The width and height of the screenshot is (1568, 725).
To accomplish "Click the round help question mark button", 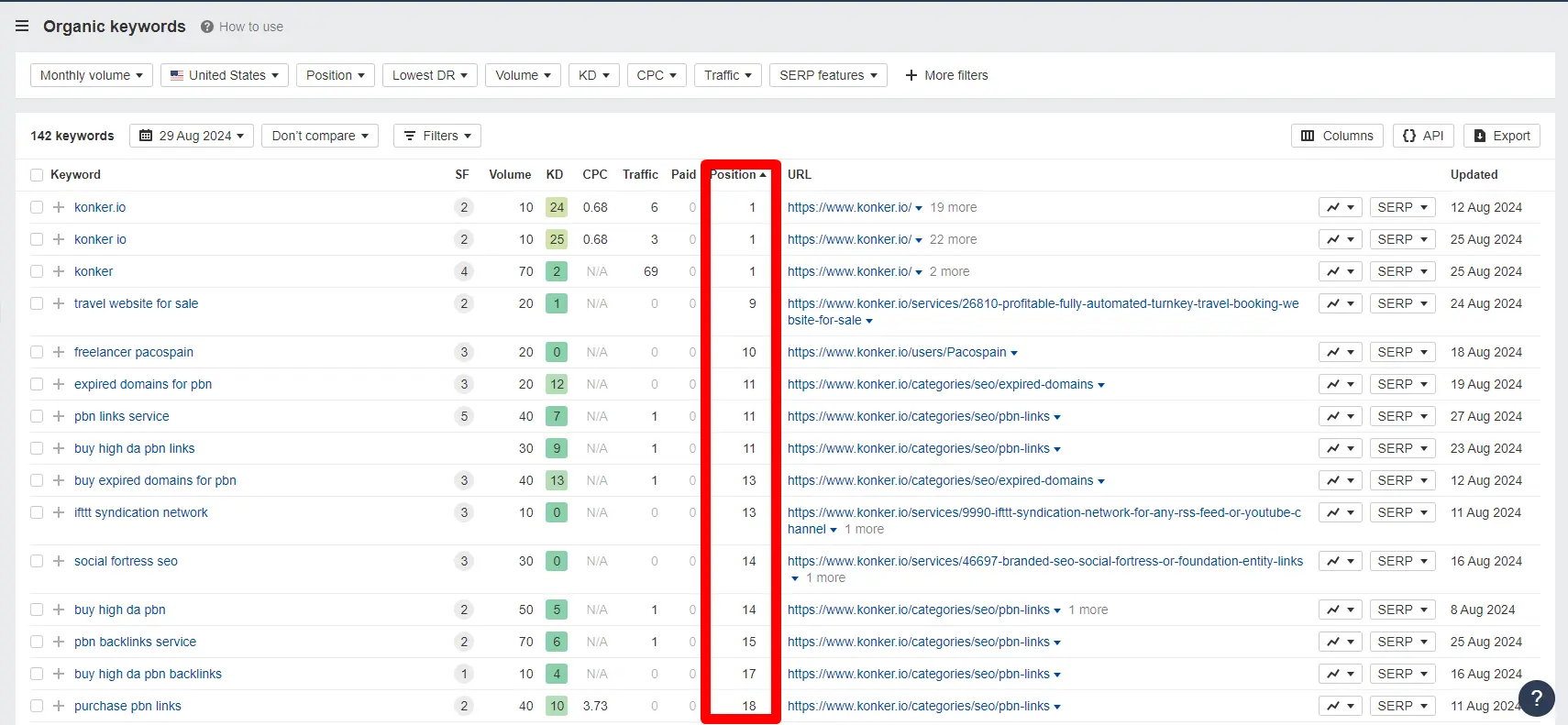I will coord(1537,698).
